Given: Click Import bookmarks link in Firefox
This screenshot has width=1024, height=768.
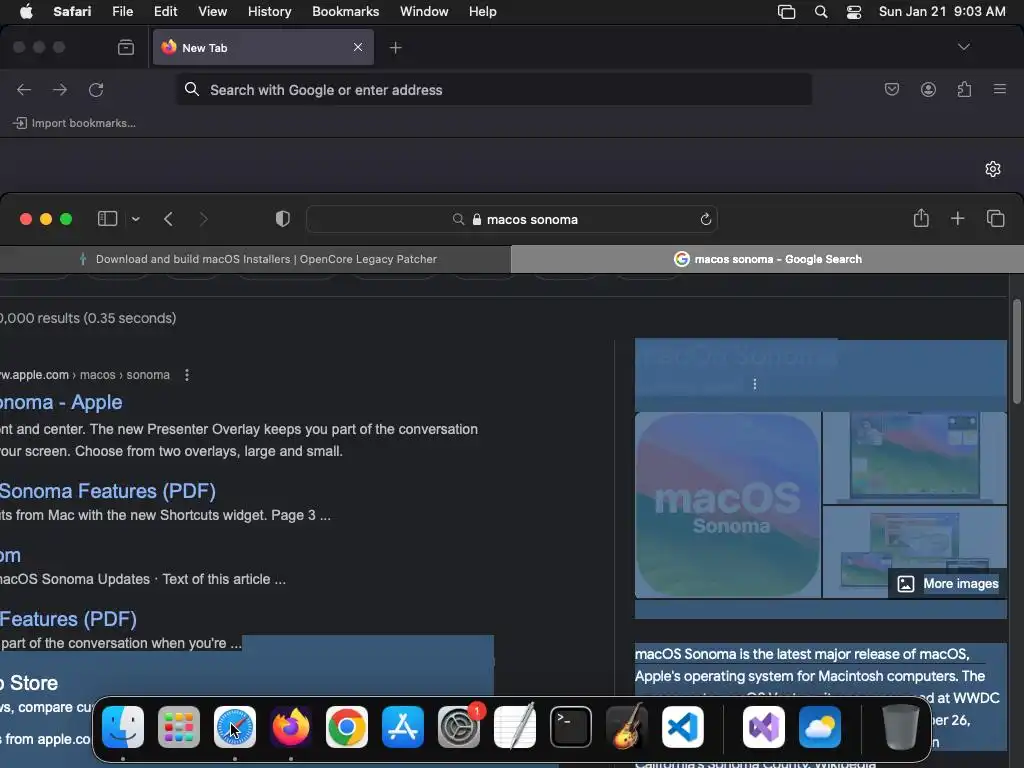Looking at the screenshot, I should (x=74, y=123).
